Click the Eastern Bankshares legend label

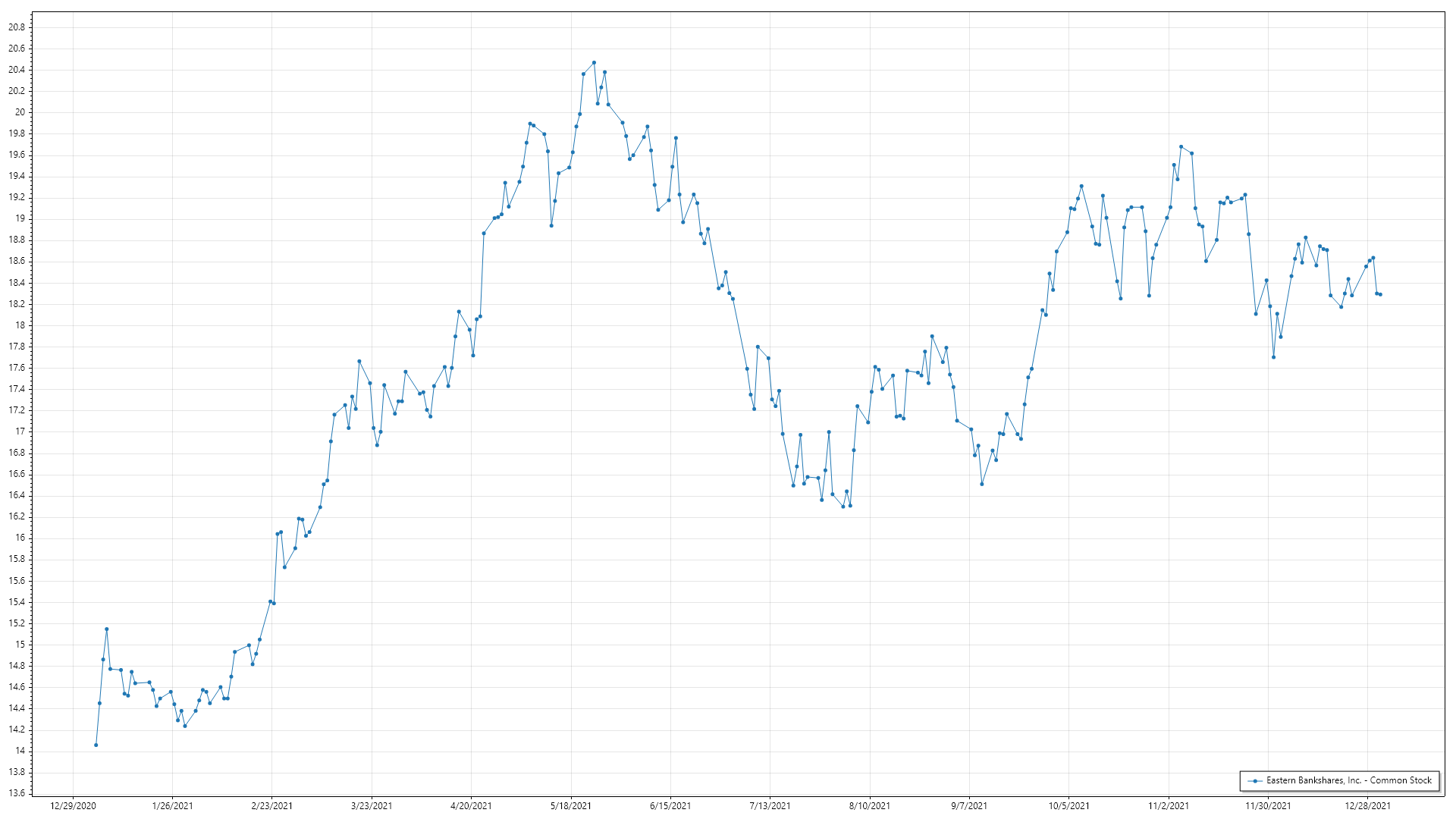point(1348,780)
